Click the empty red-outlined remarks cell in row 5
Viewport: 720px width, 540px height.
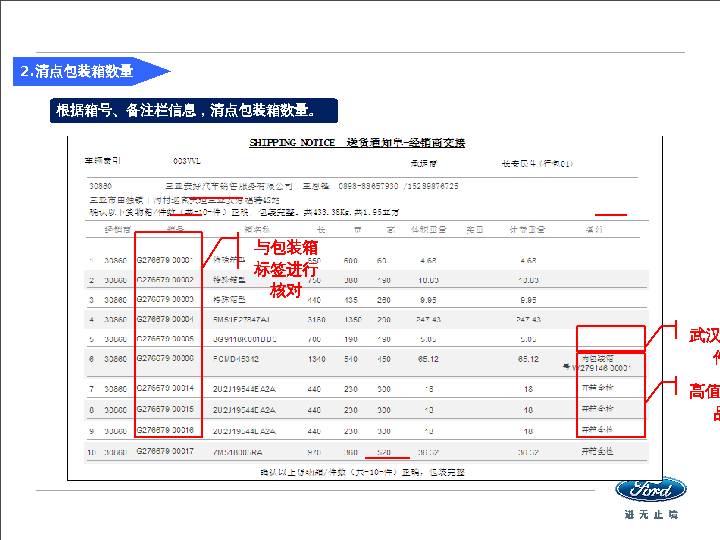[x=611, y=337]
